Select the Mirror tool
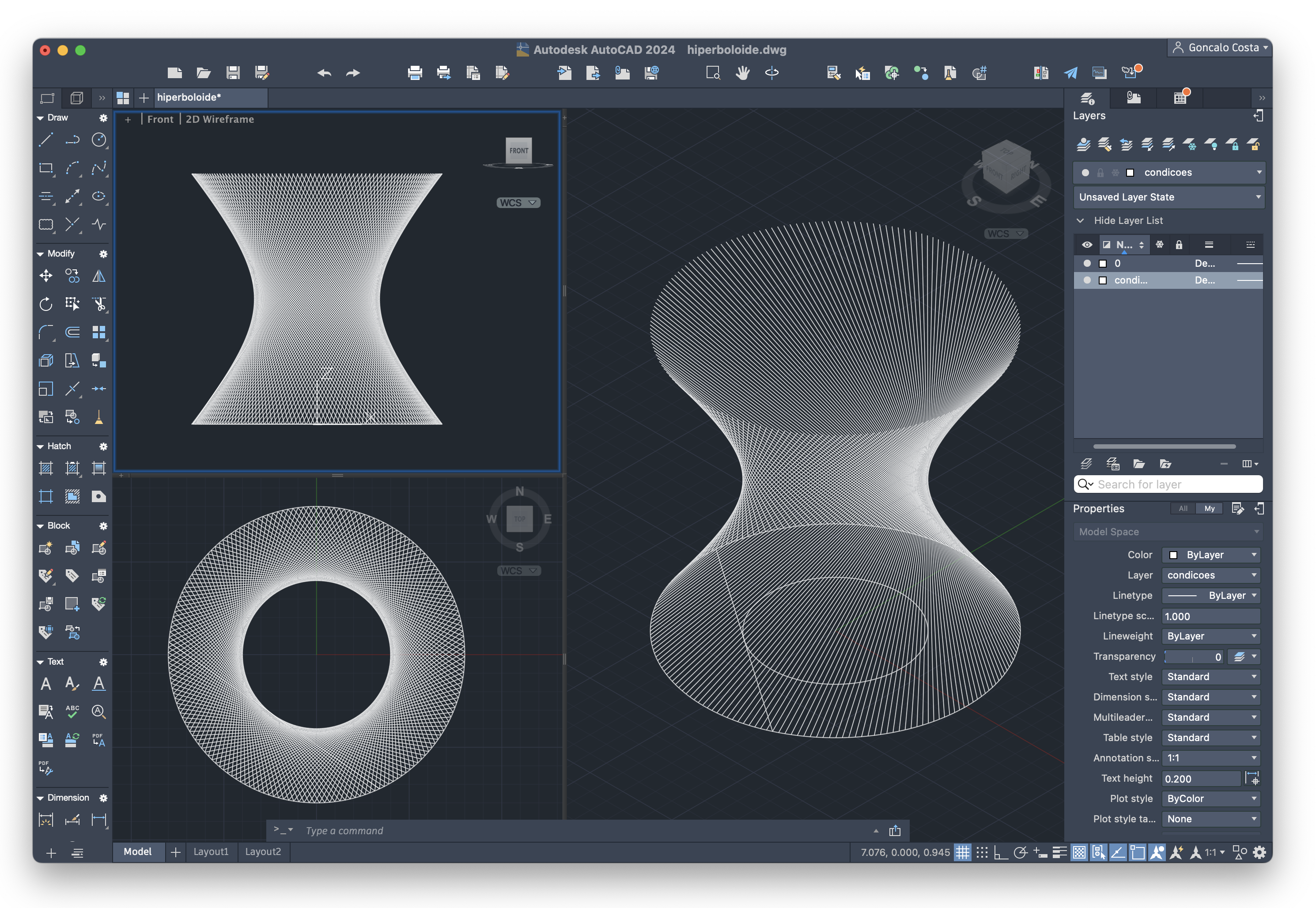The image size is (1316, 908). coord(99,276)
